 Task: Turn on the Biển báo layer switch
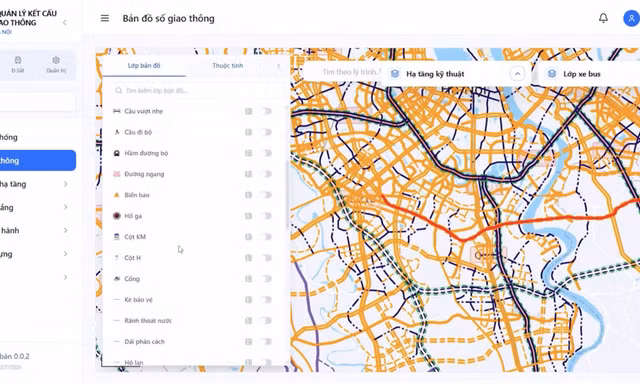pos(266,195)
